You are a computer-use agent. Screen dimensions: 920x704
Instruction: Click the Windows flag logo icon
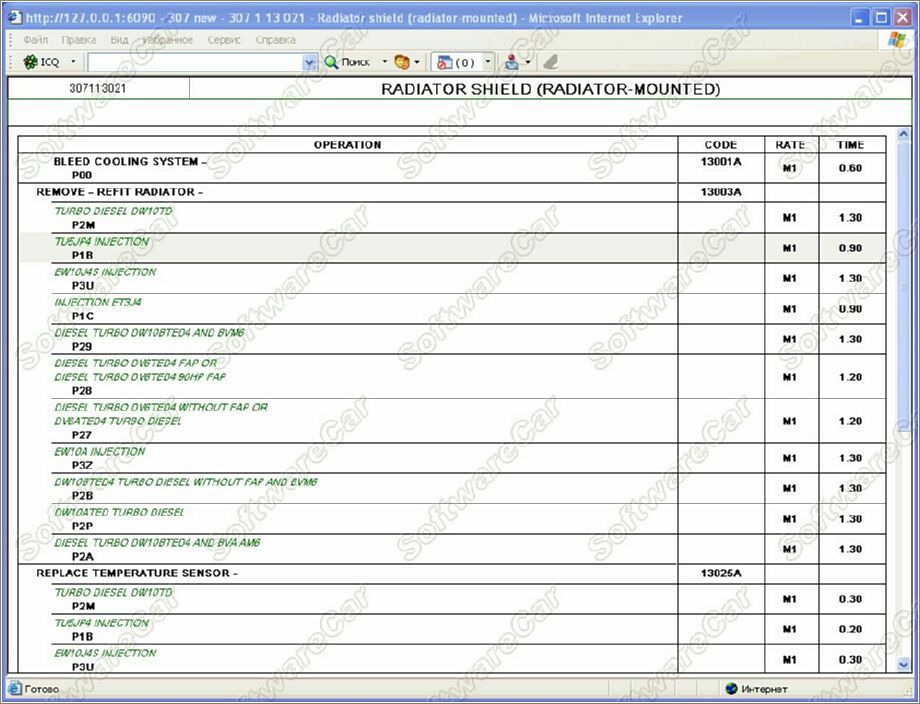click(897, 39)
